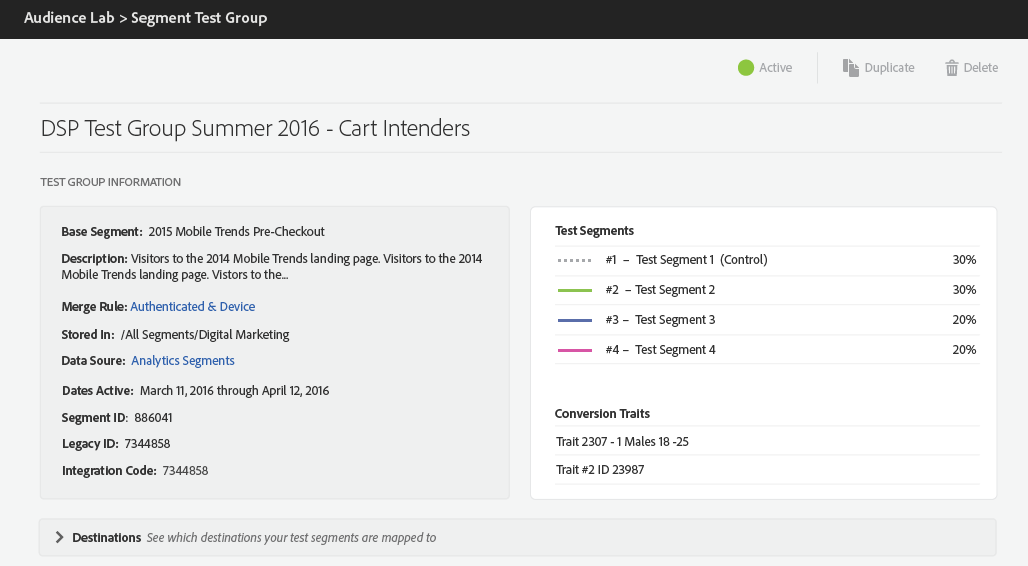Screen dimensions: 1028x566
Task: Click the blue Test Segment 3 line swatch
Action: (575, 320)
